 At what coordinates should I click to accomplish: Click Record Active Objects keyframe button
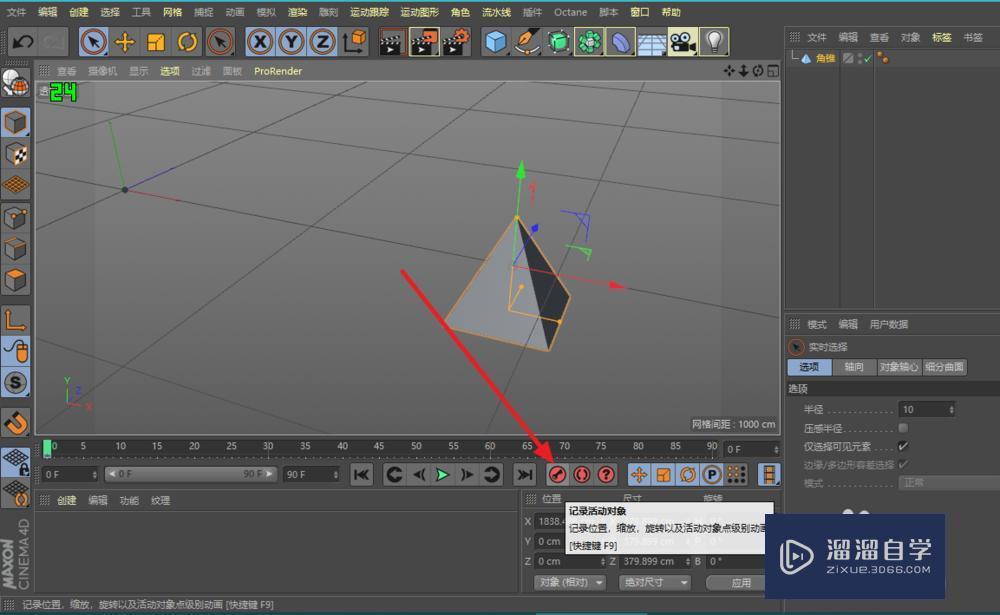tap(557, 475)
